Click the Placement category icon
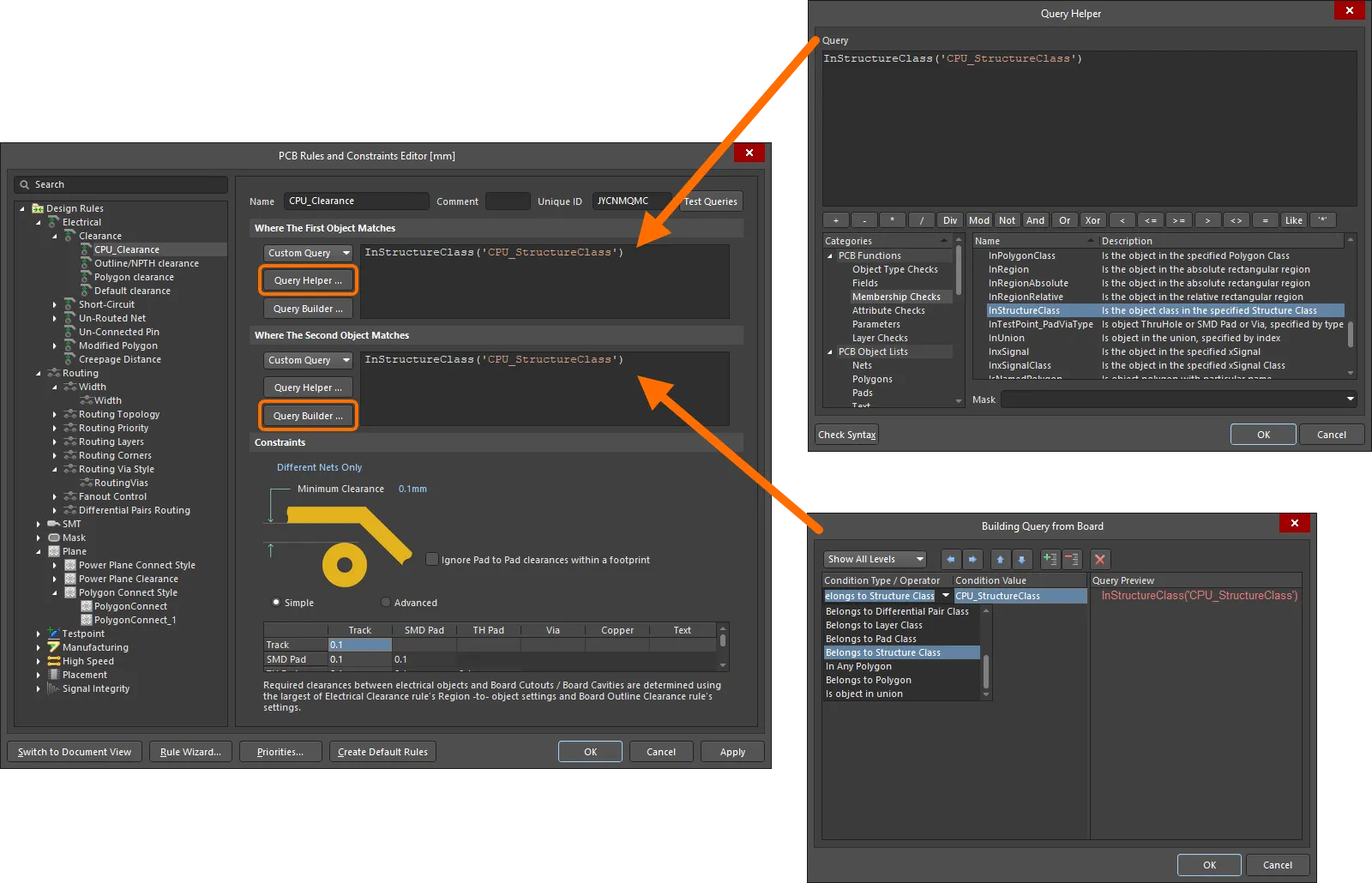This screenshot has height=883, width=1372. (54, 675)
